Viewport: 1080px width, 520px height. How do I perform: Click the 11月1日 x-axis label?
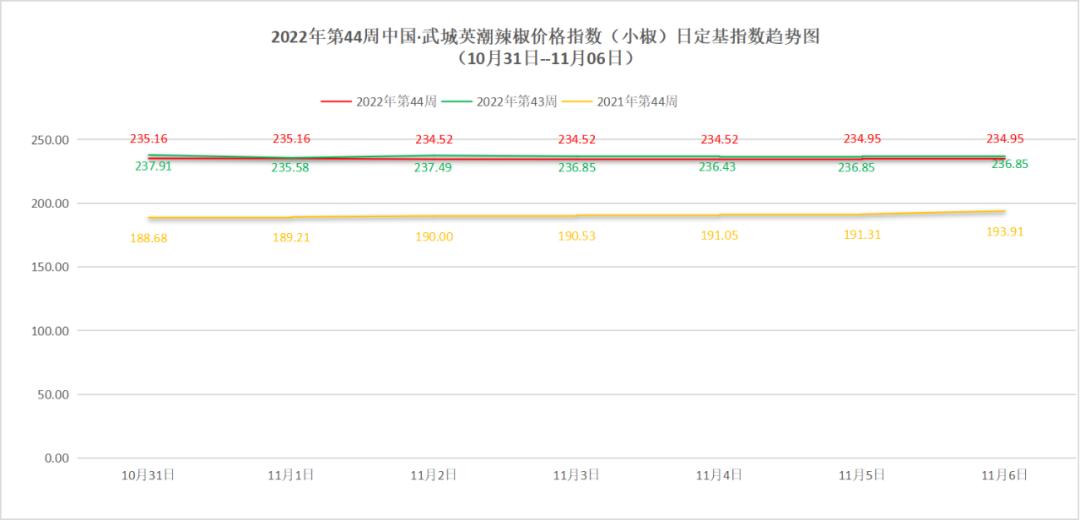[x=291, y=475]
